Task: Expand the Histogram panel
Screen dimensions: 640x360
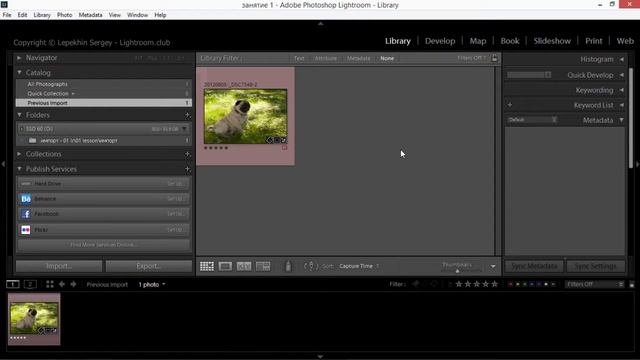Action: [622, 59]
